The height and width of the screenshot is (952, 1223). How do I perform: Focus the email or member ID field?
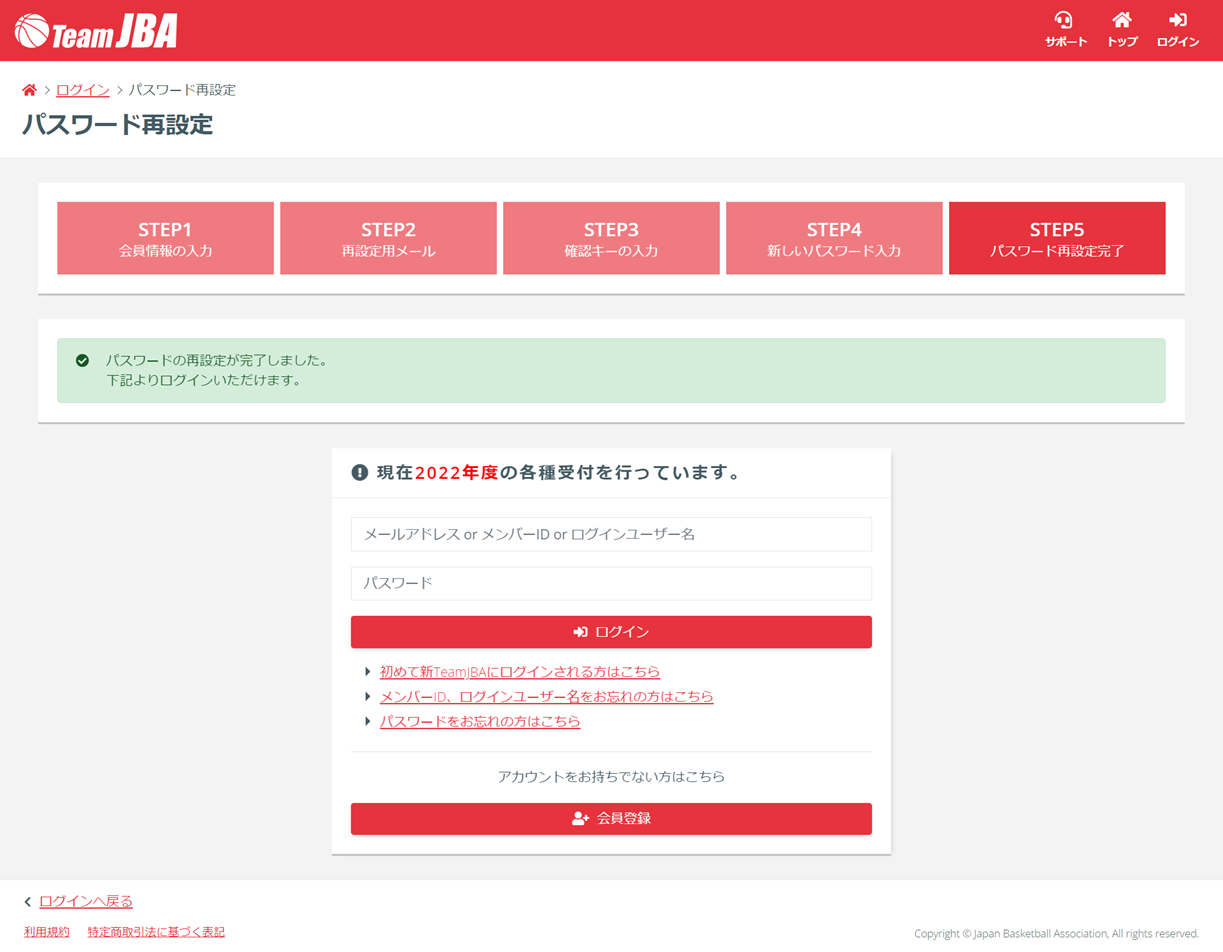tap(611, 534)
